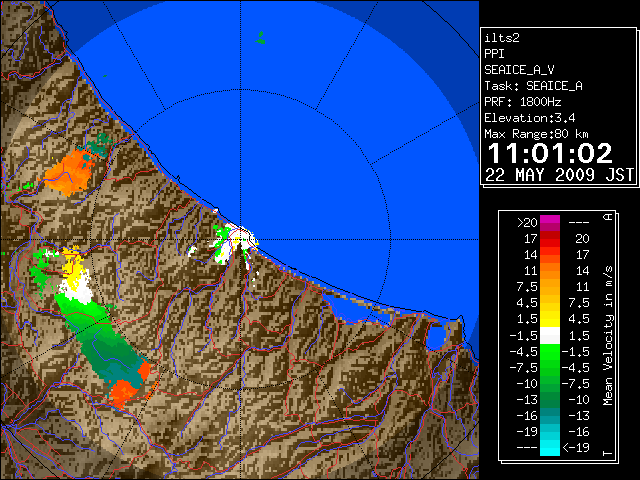Click the white echo at radar center
The width and height of the screenshot is (640, 480).
pyautogui.click(x=244, y=238)
